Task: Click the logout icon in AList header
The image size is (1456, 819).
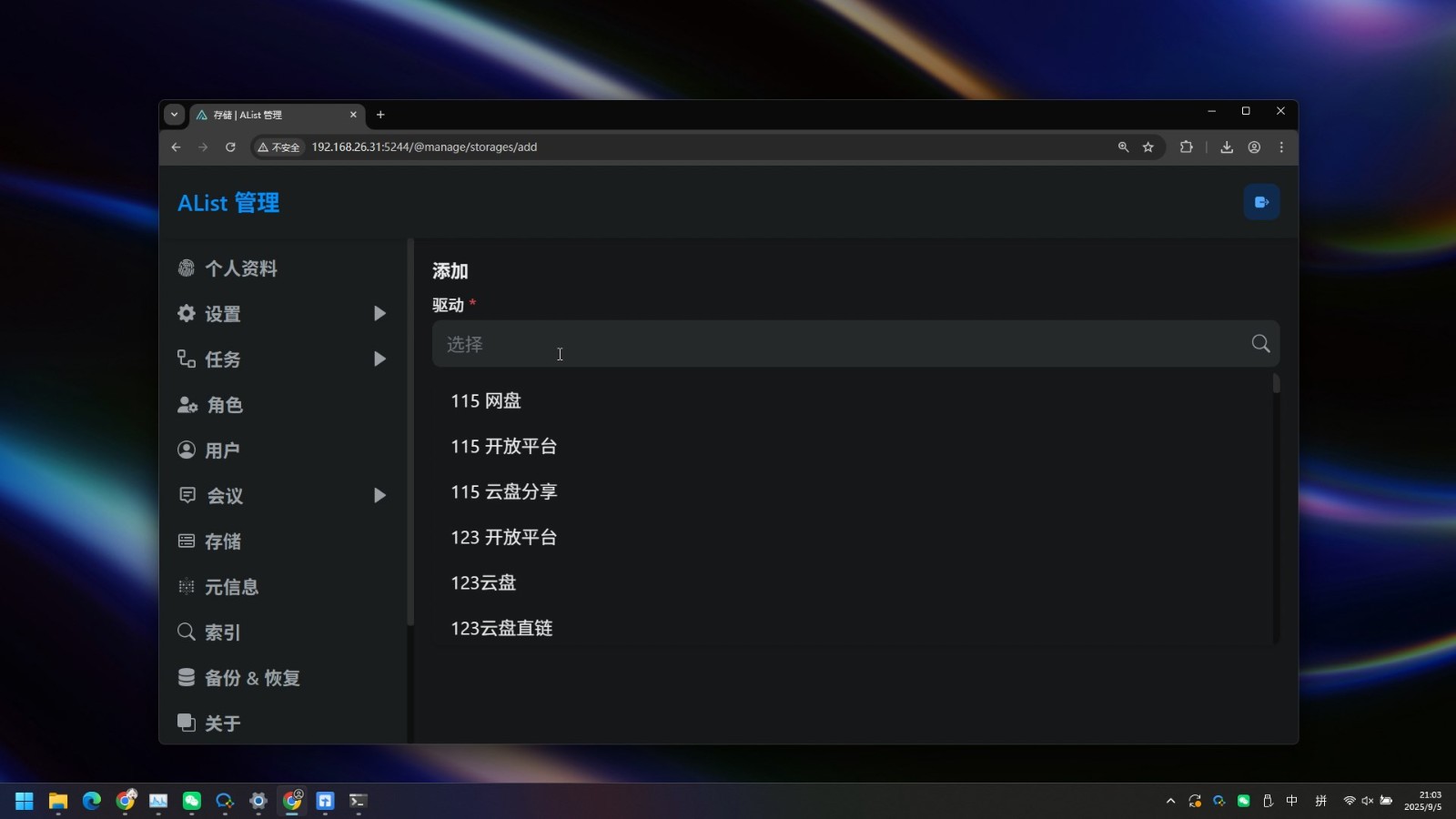Action: pos(1261,202)
